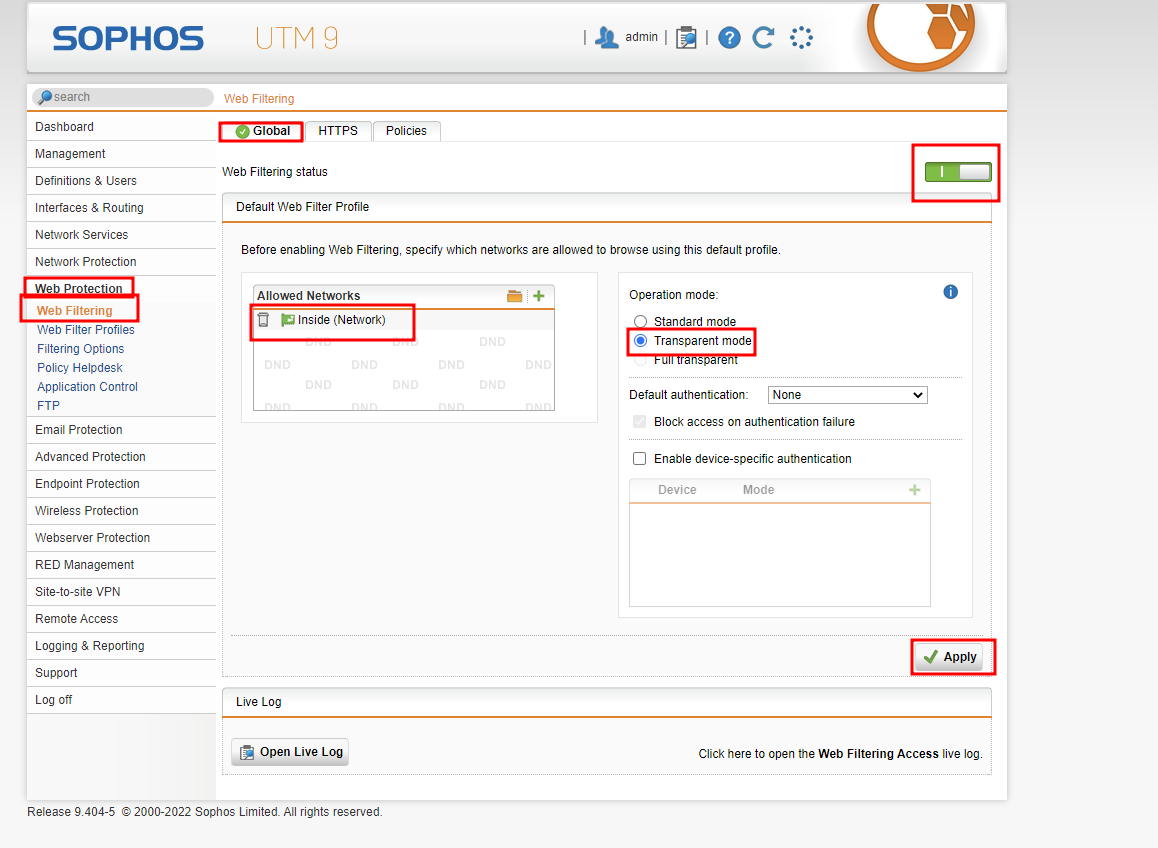The image size is (1158, 848).
Task: Expand Definitions & Users menu
Action: click(121, 181)
